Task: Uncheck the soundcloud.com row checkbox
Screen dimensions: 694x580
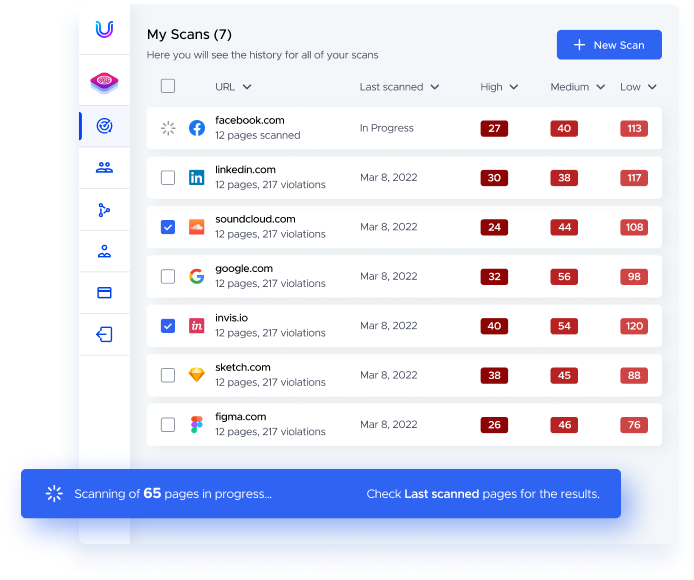Action: pyautogui.click(x=168, y=227)
